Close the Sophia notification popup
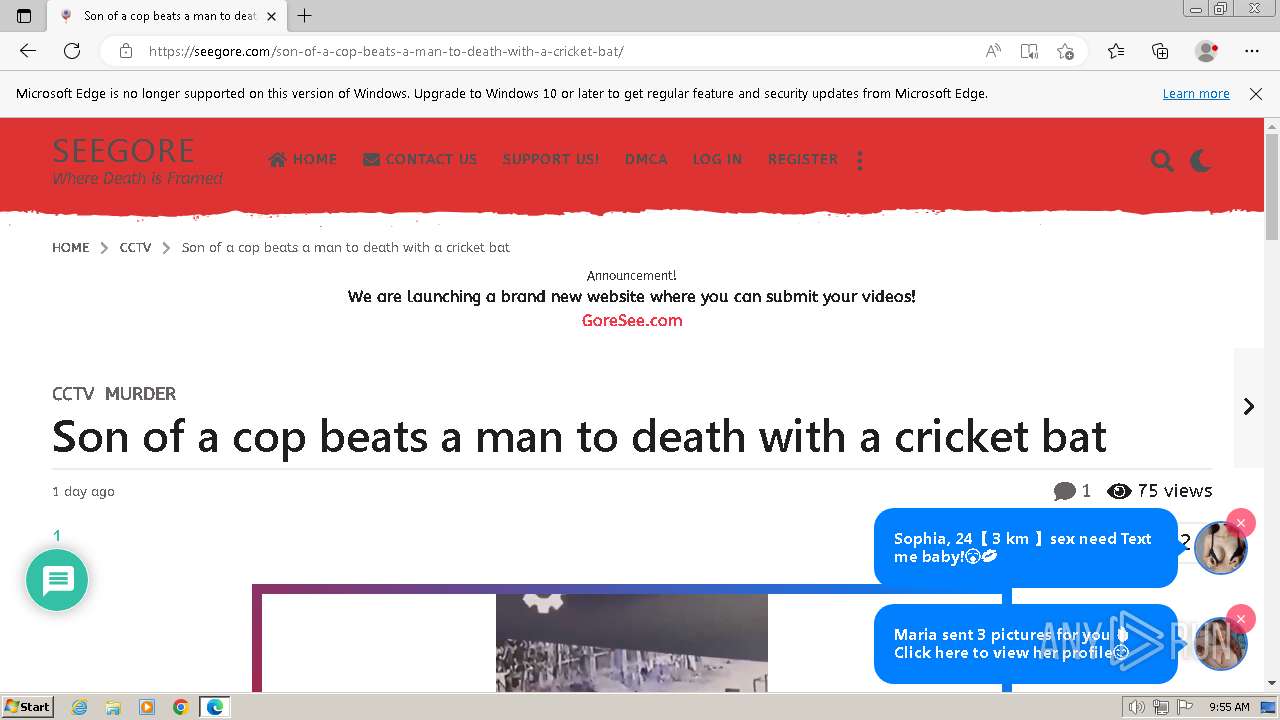This screenshot has width=1280, height=720. pos(1240,523)
